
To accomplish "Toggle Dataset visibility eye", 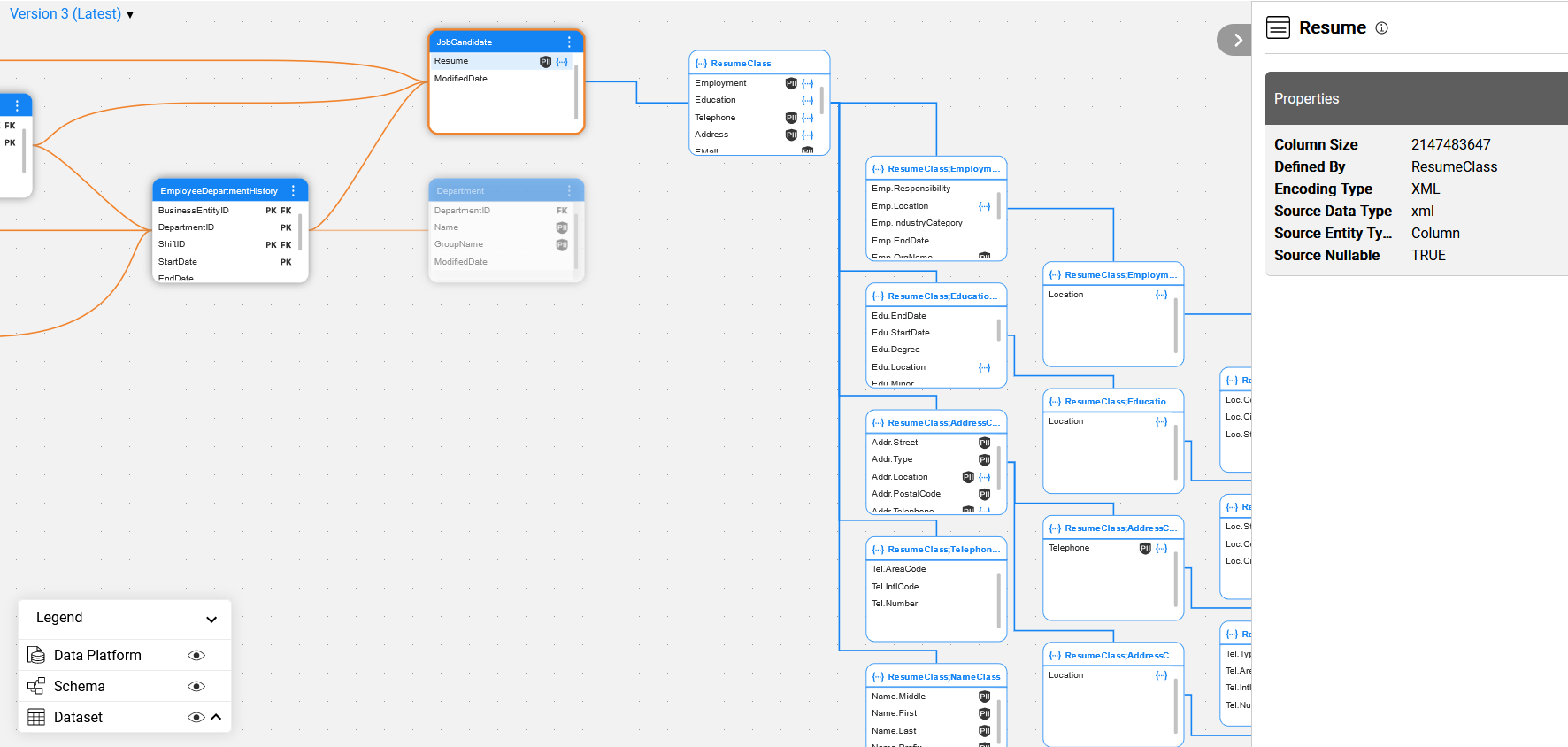I will 196,717.
